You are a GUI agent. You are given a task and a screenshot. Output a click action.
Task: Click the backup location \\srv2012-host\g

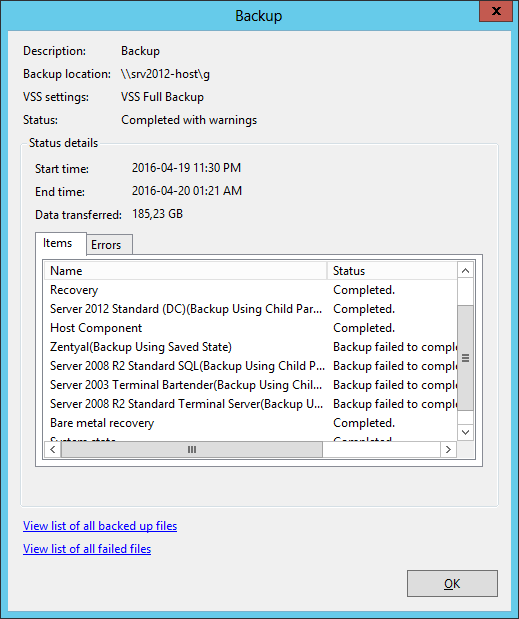[165, 74]
